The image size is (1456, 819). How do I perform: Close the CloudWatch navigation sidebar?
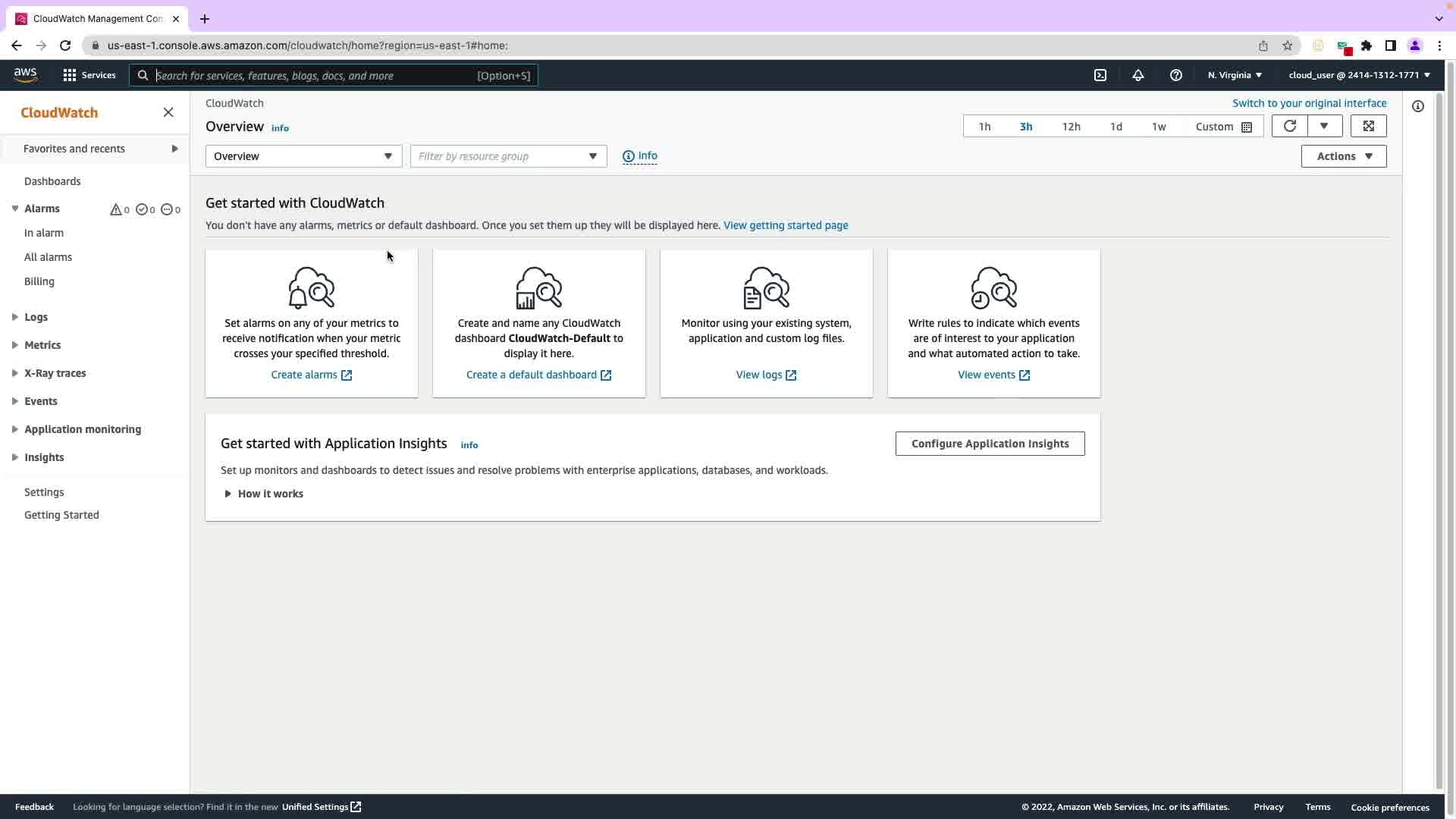(x=168, y=112)
